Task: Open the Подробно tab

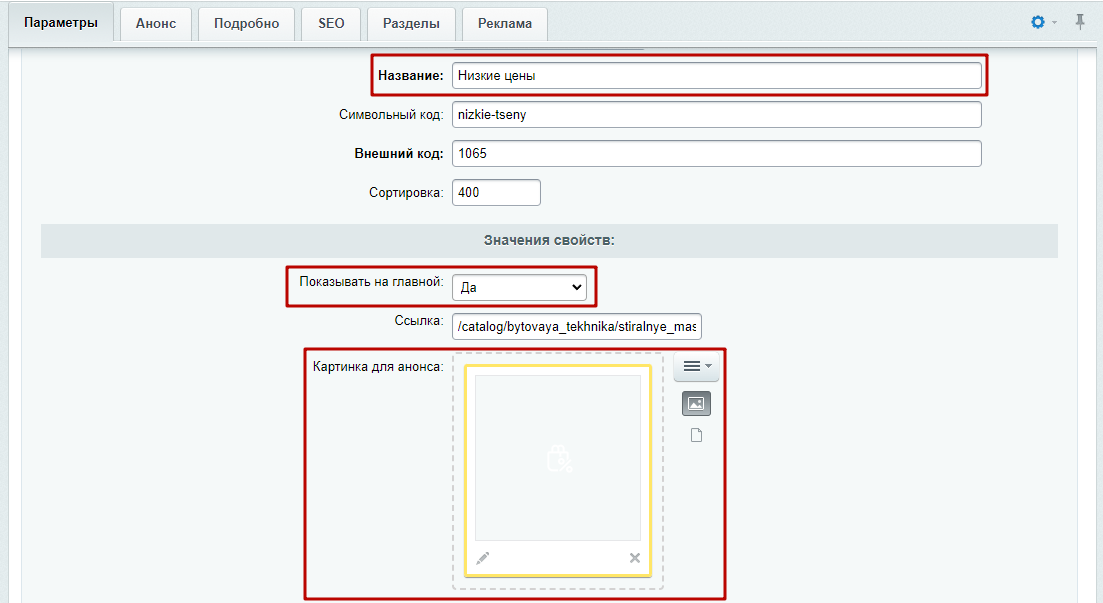Action: point(246,23)
